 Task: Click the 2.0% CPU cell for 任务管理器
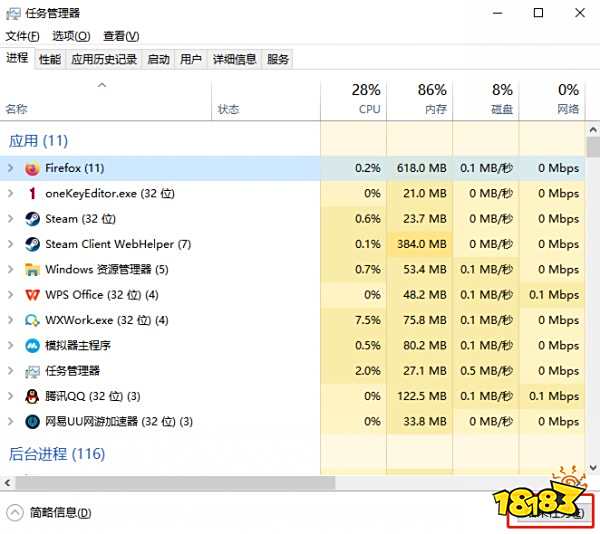354,371
